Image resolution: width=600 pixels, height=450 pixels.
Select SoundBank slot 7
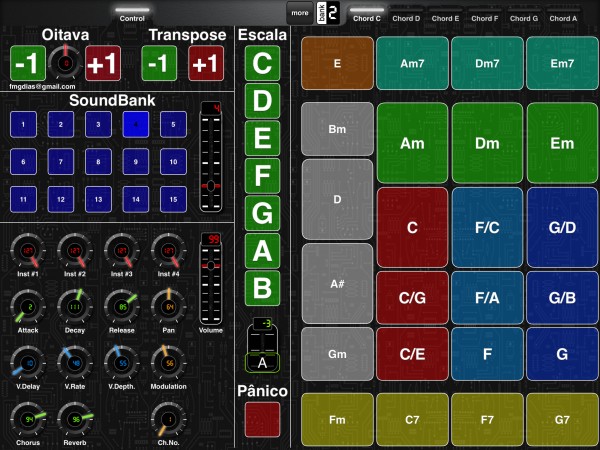(61, 162)
